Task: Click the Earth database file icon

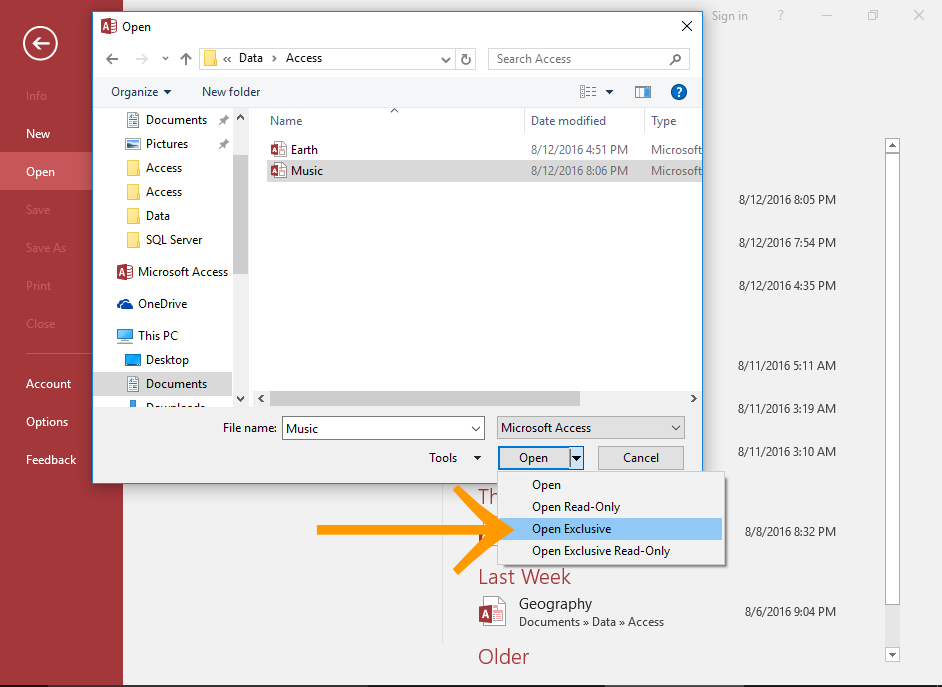Action: pos(279,150)
